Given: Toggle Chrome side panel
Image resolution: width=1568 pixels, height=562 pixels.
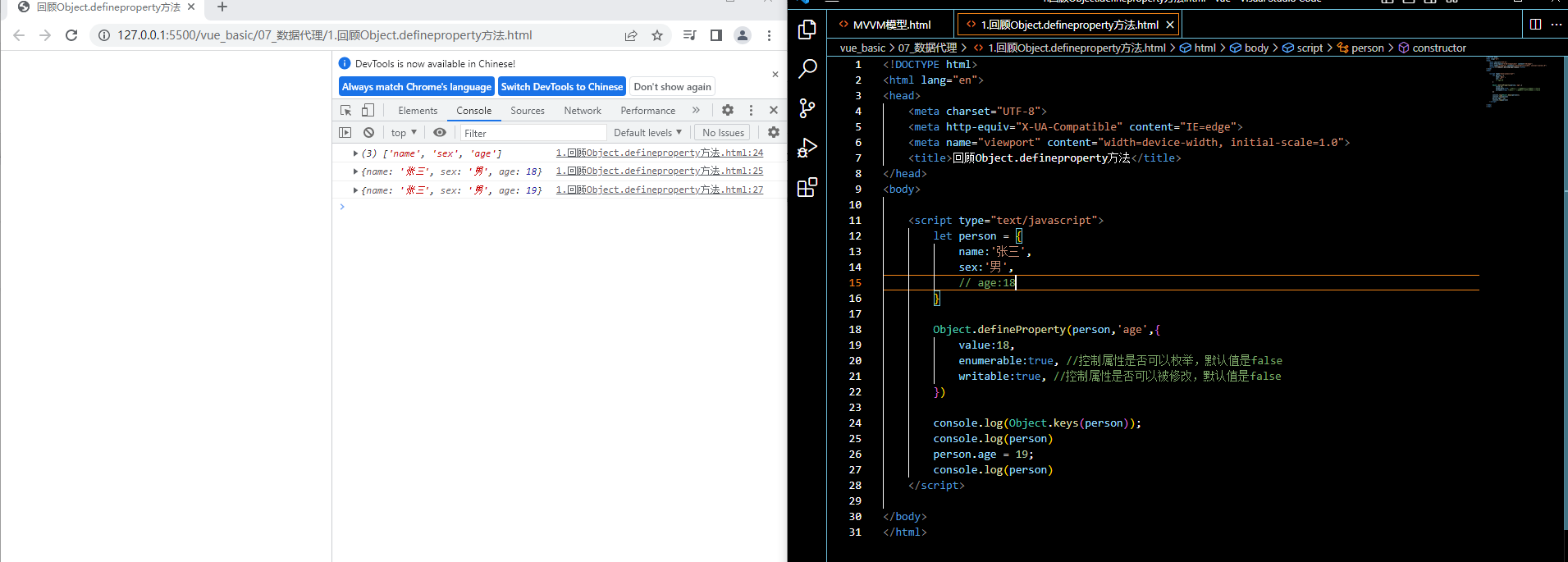Looking at the screenshot, I should [x=716, y=35].
